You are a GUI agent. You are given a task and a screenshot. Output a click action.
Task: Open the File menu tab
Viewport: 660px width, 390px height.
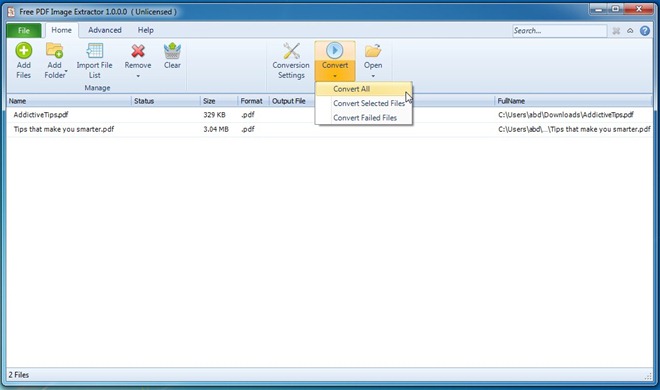click(x=24, y=30)
